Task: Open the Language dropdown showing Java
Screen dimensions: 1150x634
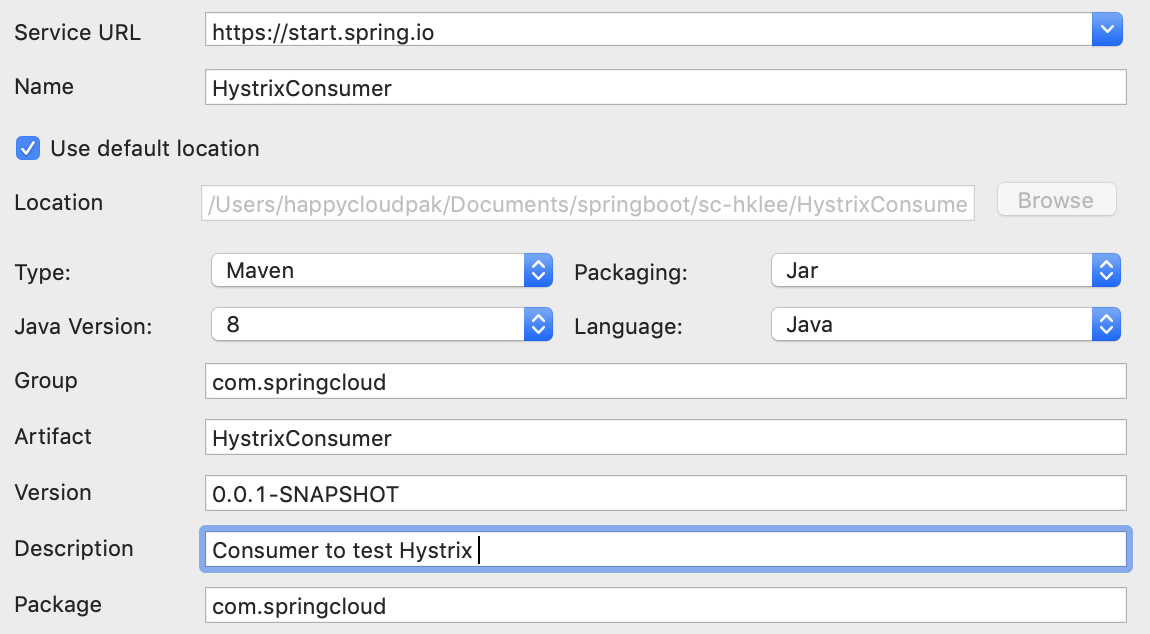Action: tap(946, 324)
